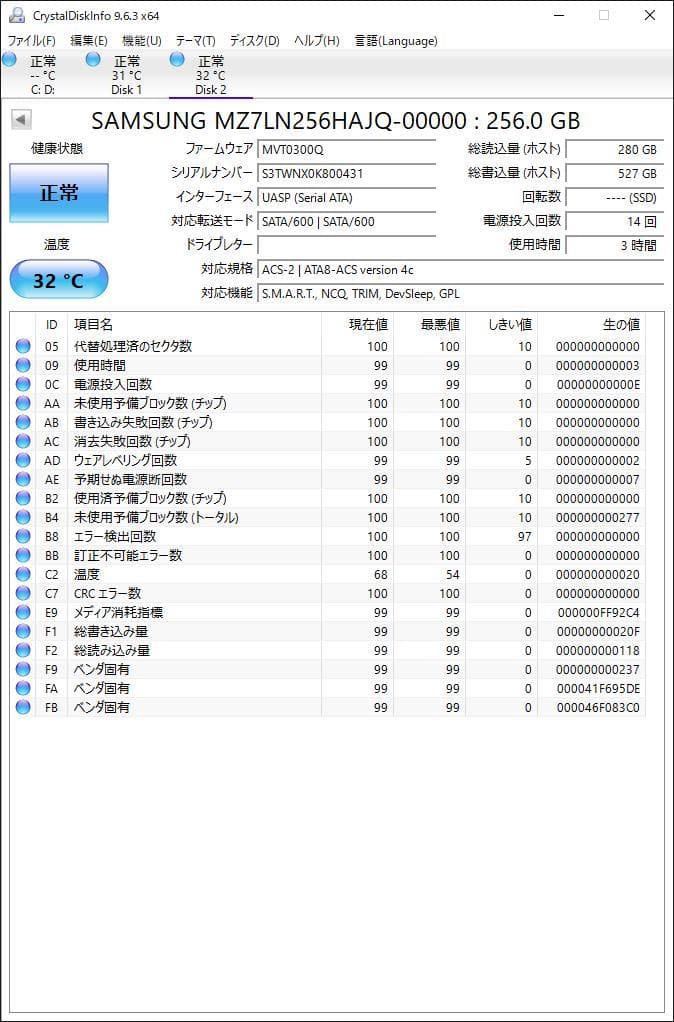The image size is (674, 1022).
Task: Click the transfer mode field SATA/600 | SATA/600
Action: point(347,221)
